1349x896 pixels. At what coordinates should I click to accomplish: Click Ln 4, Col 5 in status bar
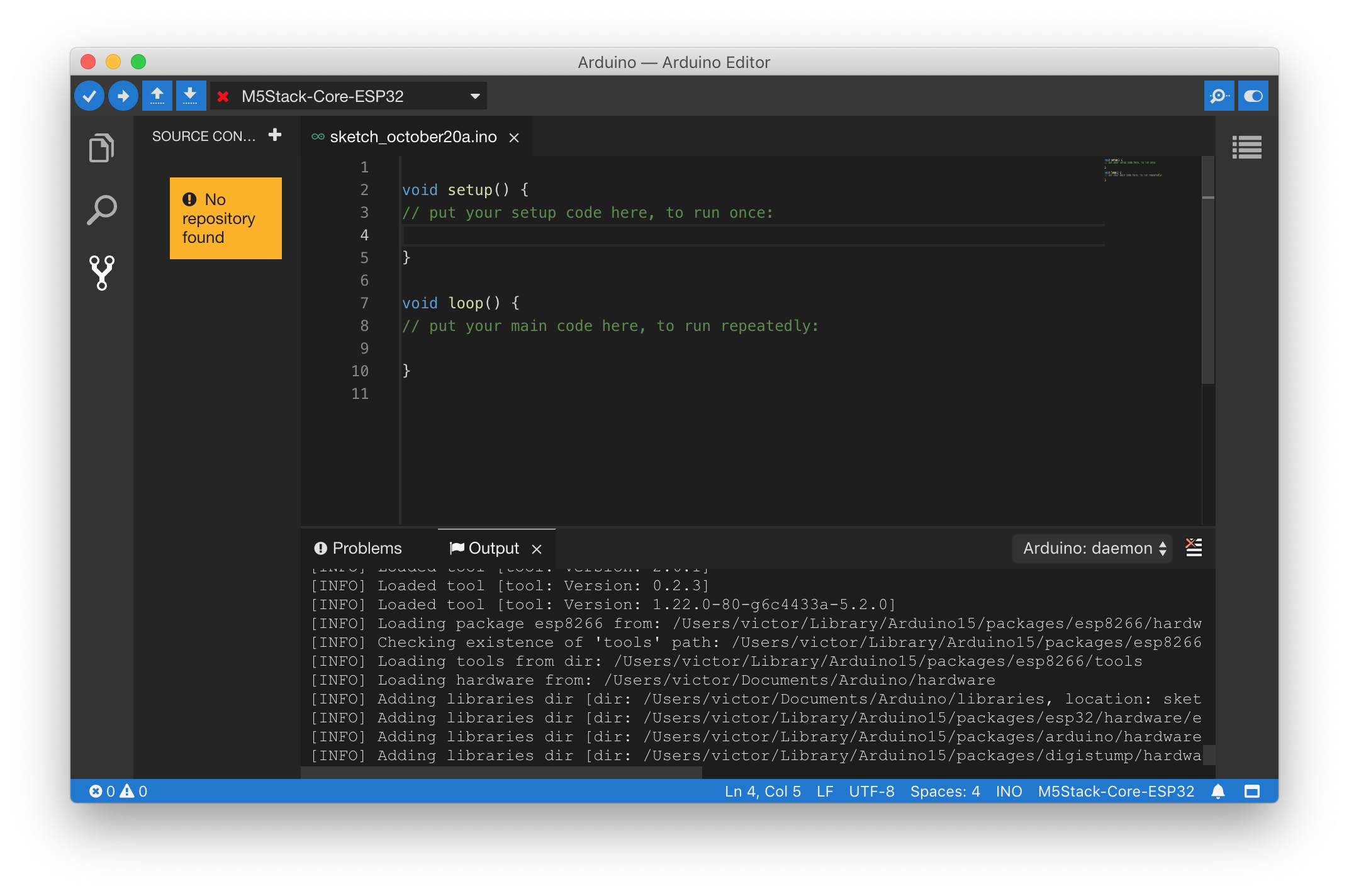click(x=763, y=792)
